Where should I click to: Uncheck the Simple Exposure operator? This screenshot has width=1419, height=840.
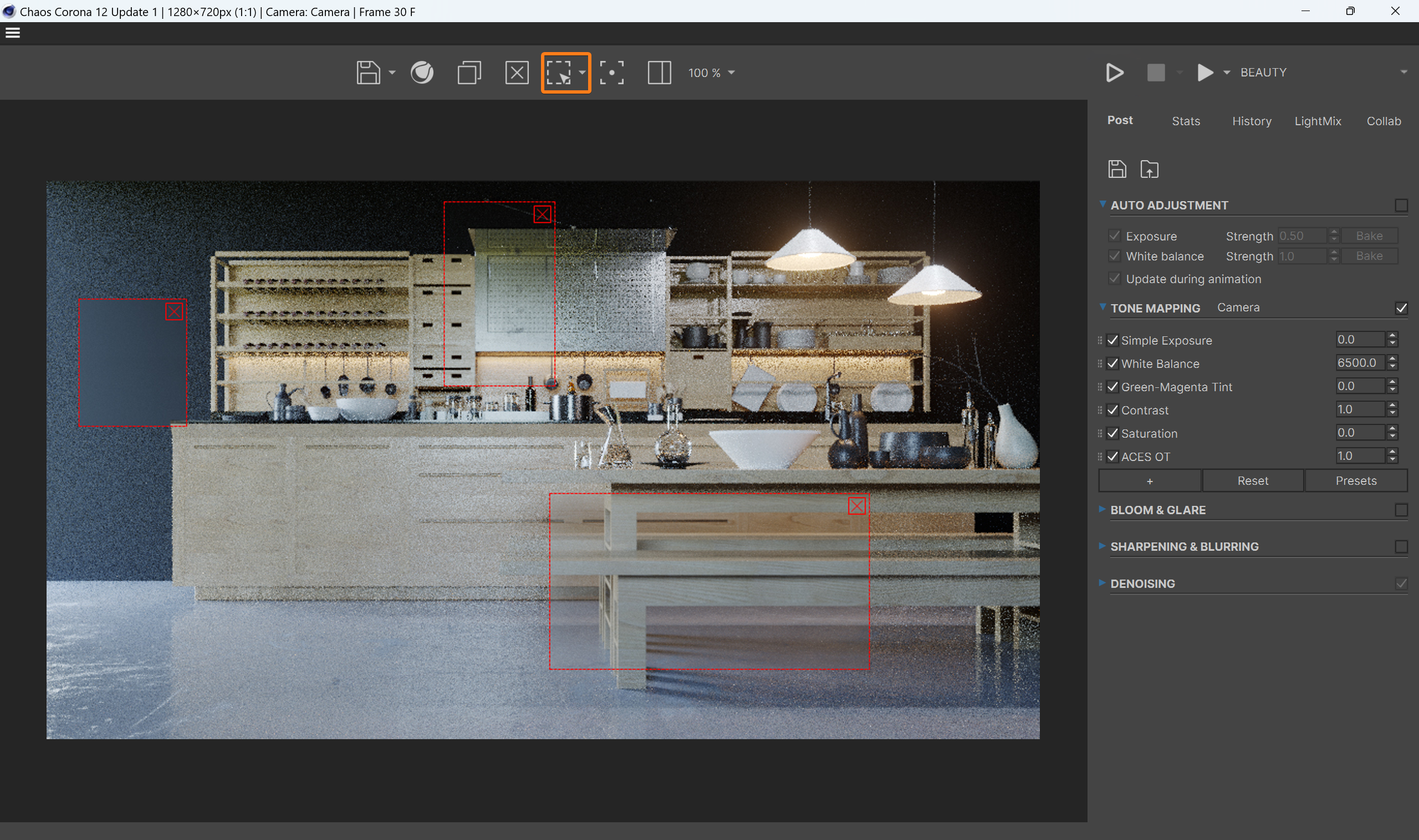pyautogui.click(x=1112, y=340)
